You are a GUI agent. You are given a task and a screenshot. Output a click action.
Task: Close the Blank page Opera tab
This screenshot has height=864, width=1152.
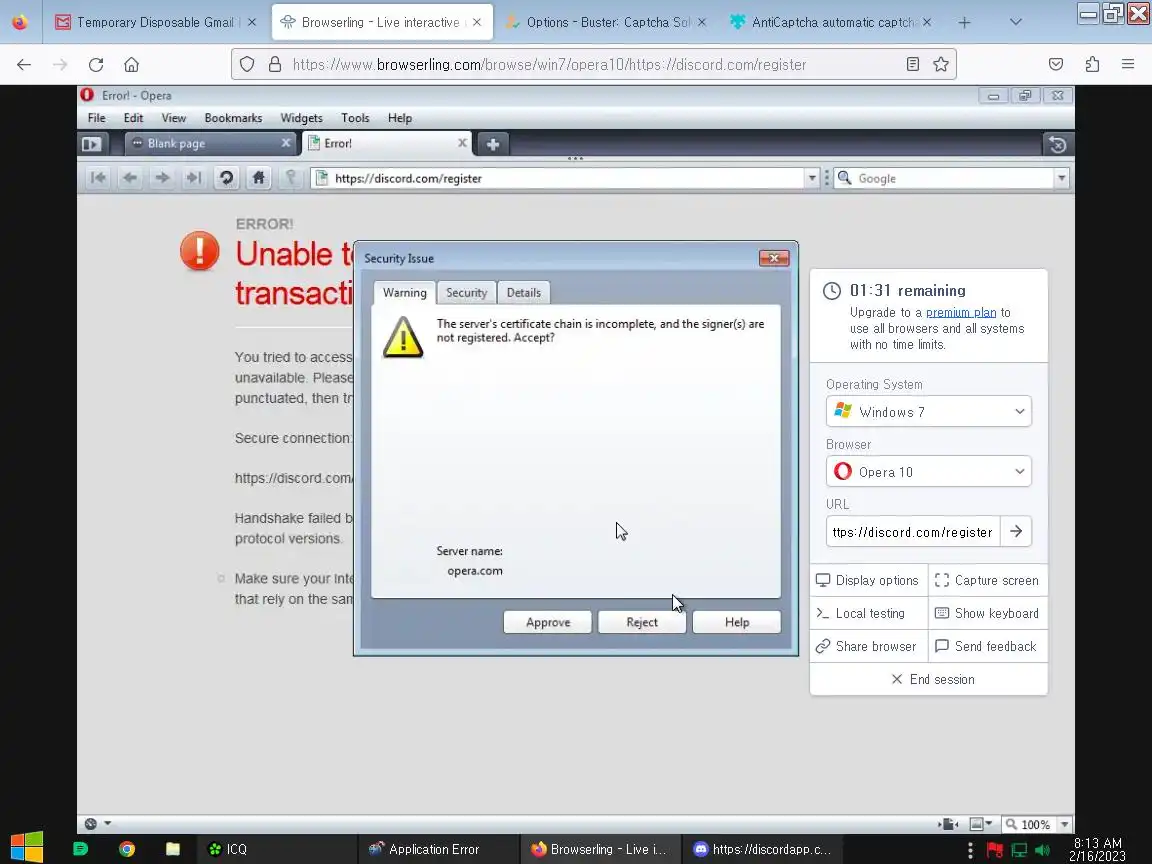pyautogui.click(x=286, y=143)
